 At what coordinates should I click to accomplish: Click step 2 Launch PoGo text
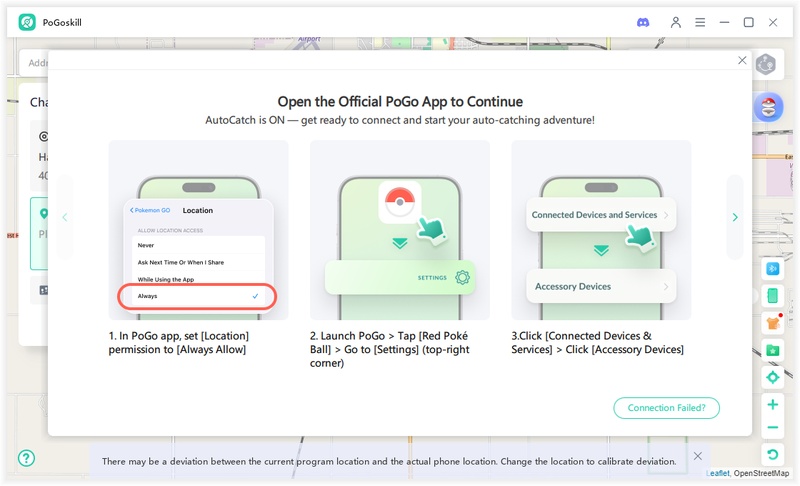pos(390,349)
